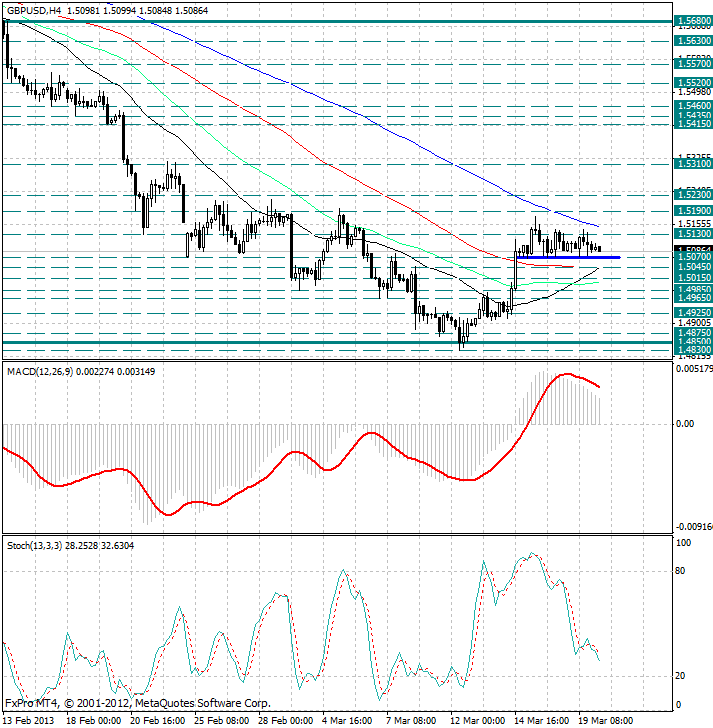
Task: Select the 7 Mar 08:00 time label
Action: pos(411,721)
